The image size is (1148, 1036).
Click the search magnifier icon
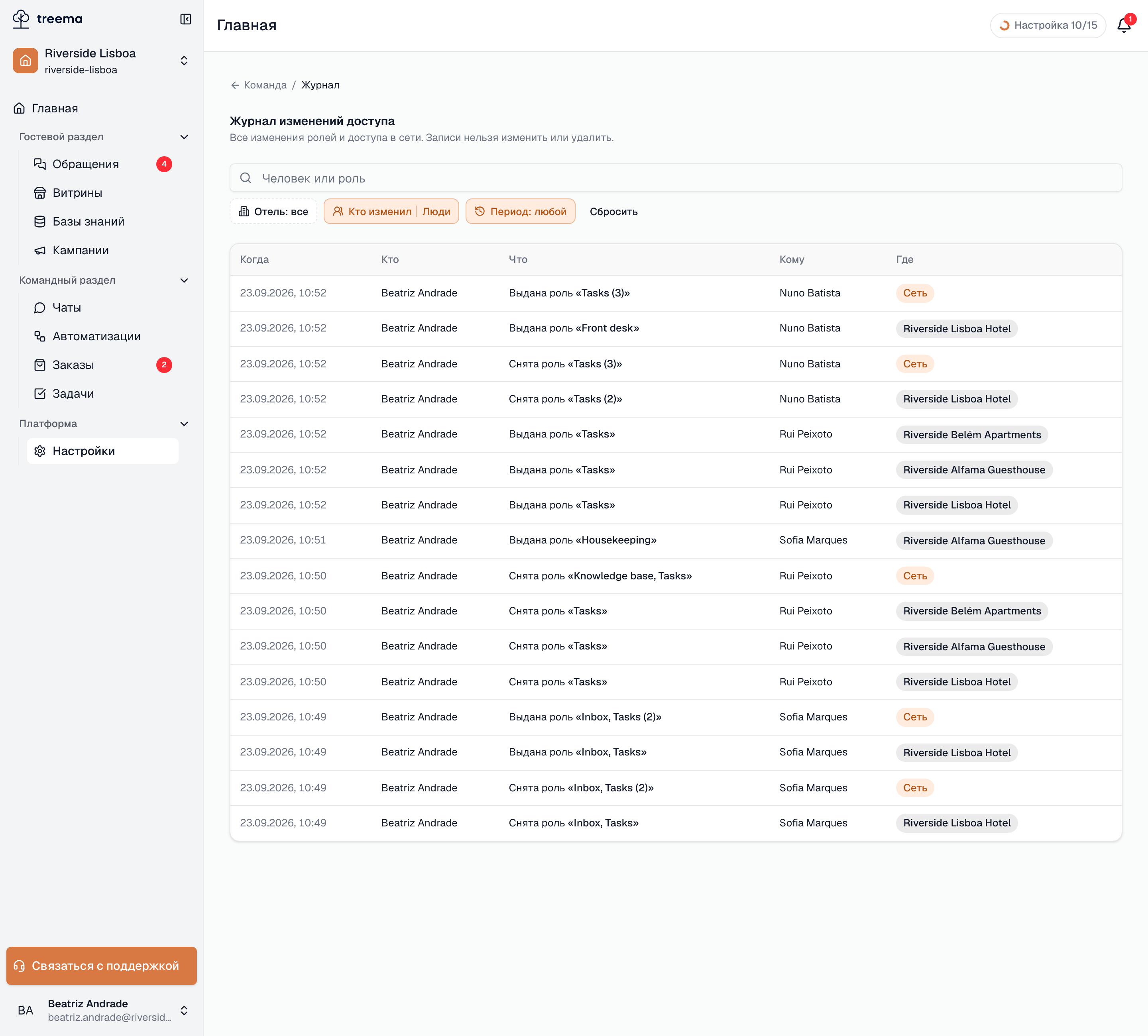click(x=246, y=178)
